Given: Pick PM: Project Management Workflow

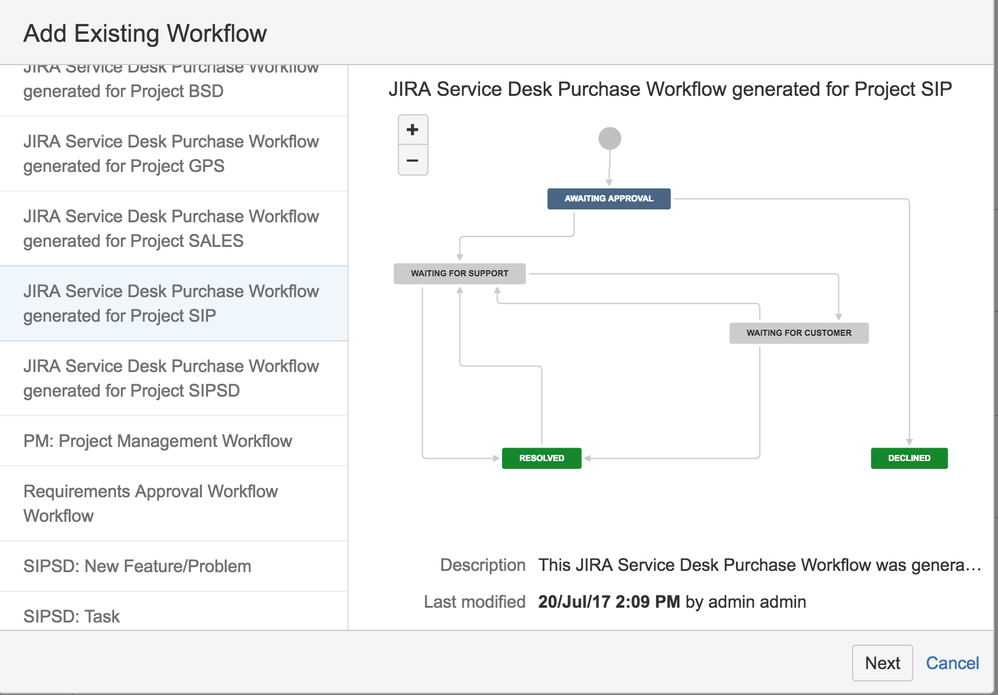Looking at the screenshot, I should 173,441.
